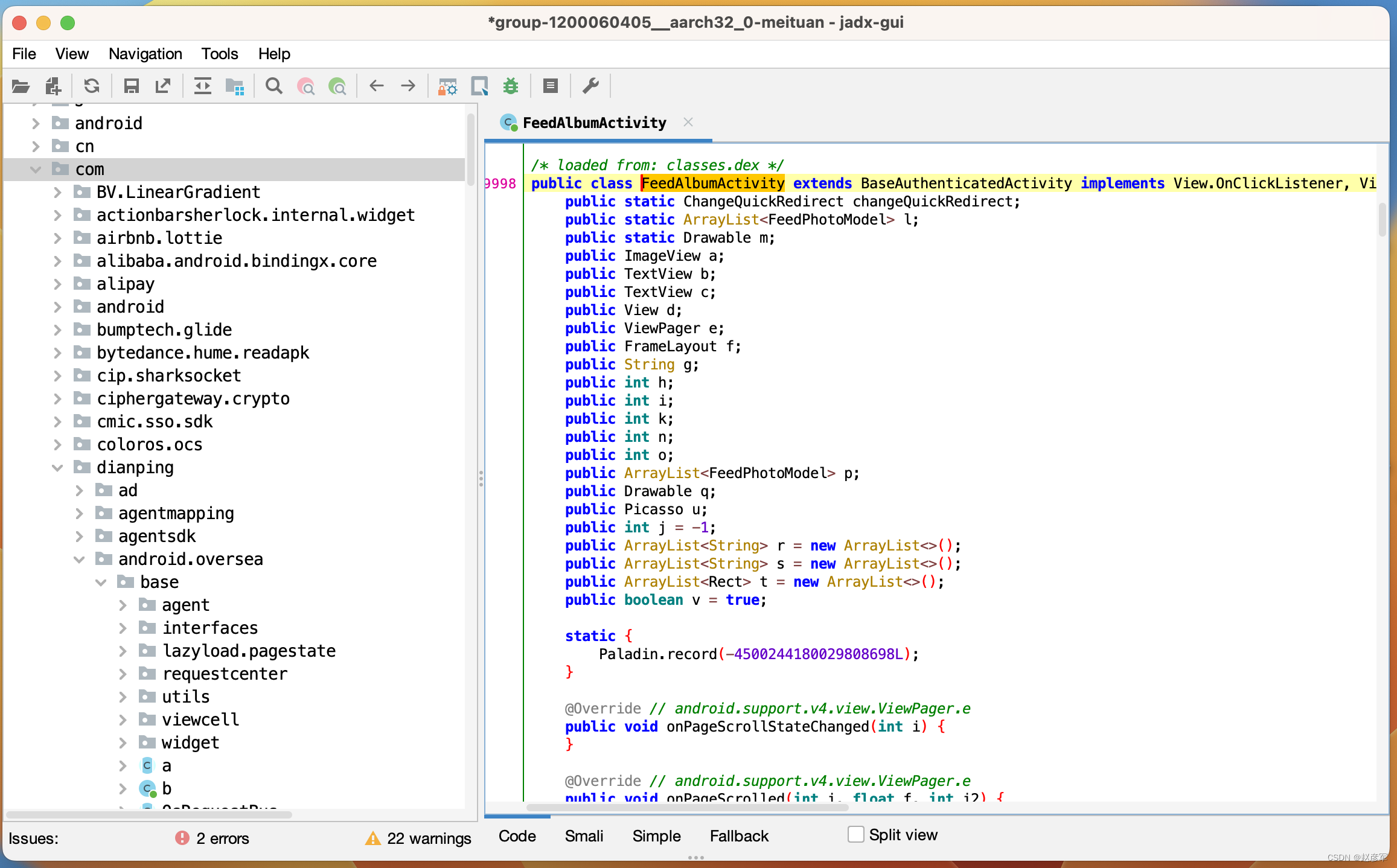Expand the top-level android package
Viewport: 1397px width, 868px height.
click(x=36, y=124)
